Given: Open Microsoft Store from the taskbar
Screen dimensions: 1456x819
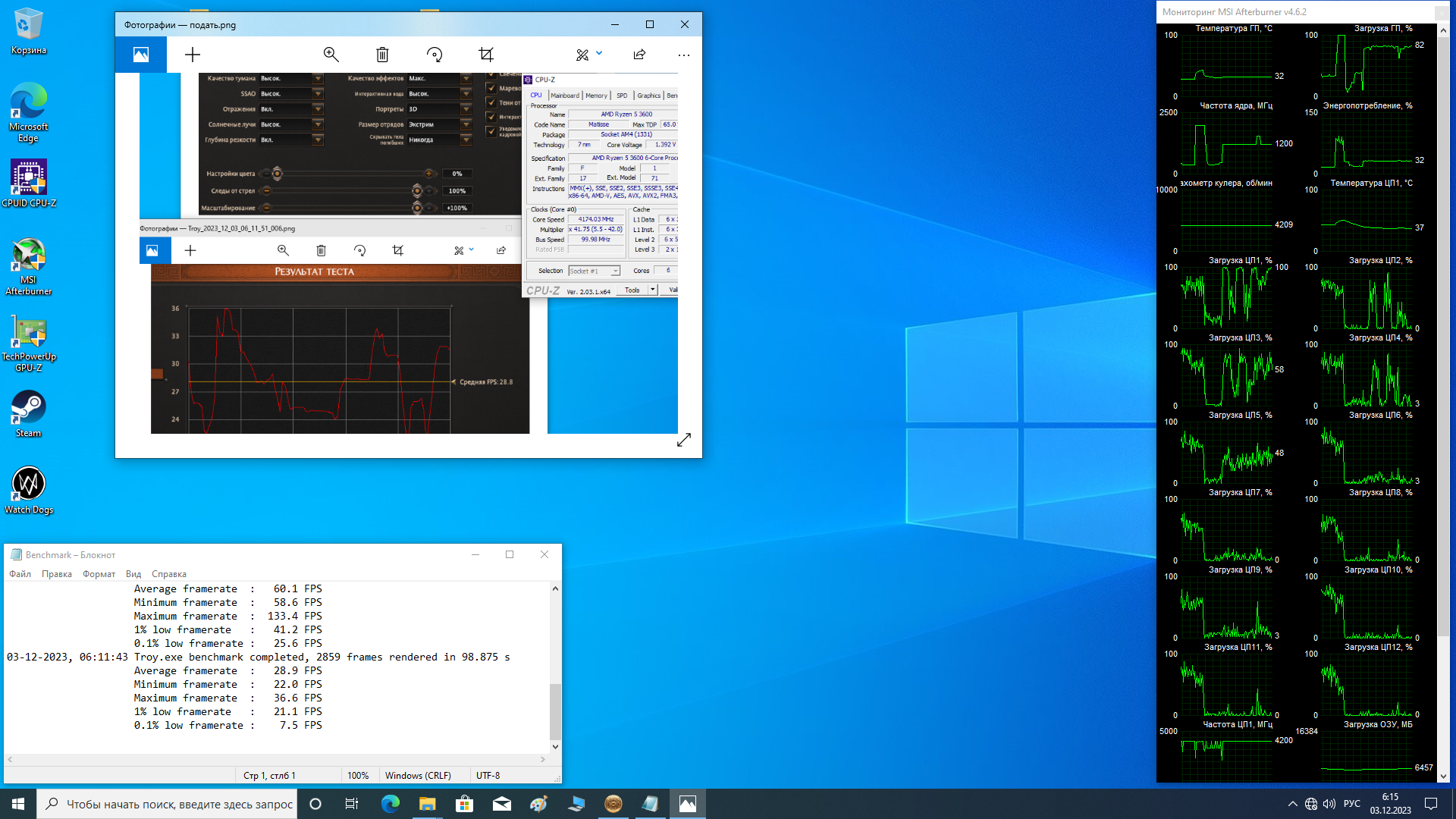Looking at the screenshot, I should point(464,804).
